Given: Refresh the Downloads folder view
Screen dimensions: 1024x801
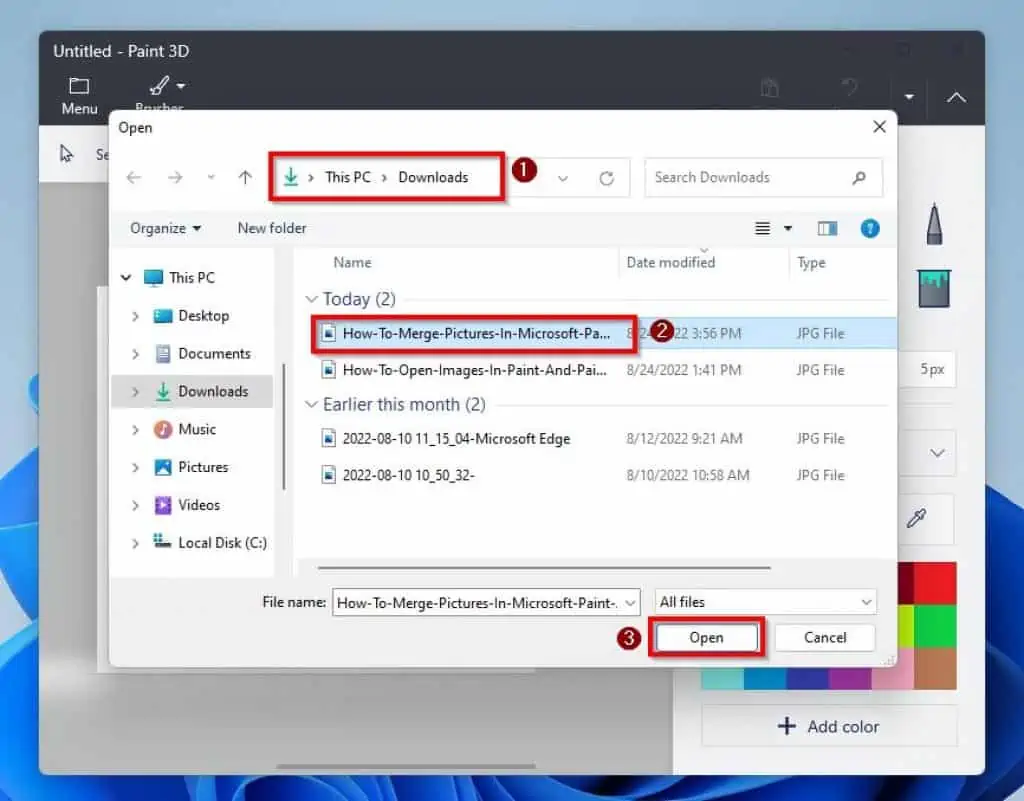Looking at the screenshot, I should pyautogui.click(x=610, y=177).
